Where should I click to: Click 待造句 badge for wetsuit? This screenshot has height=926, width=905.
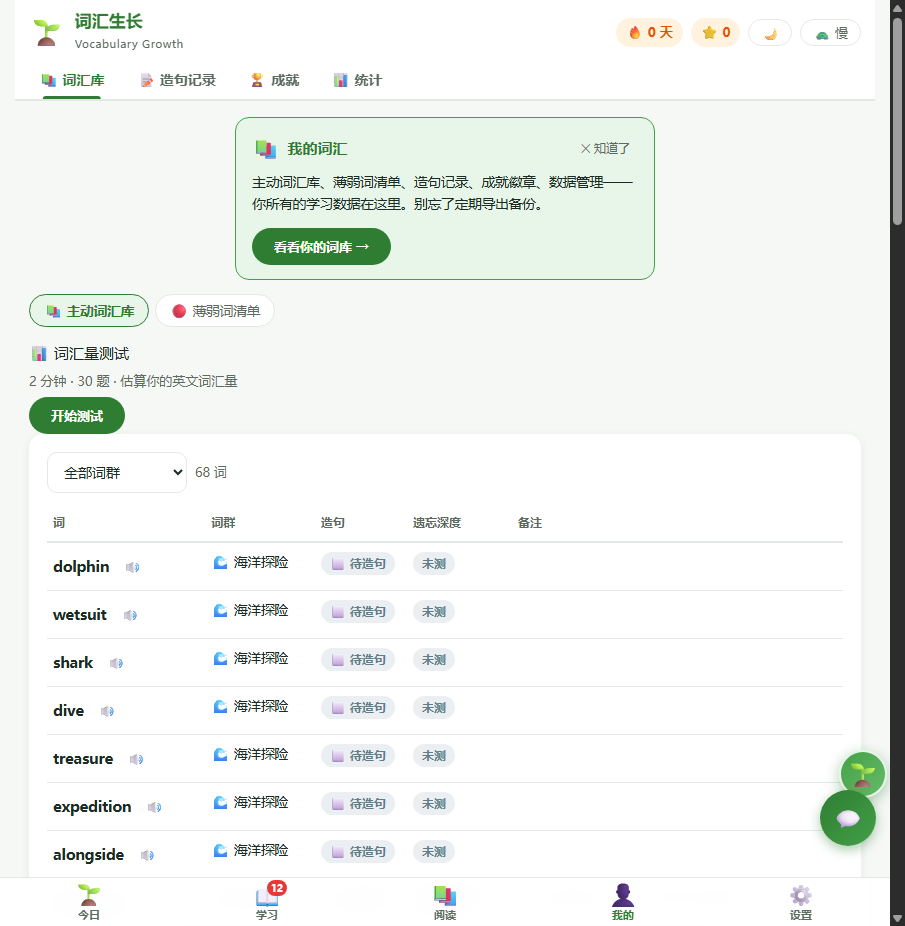[x=358, y=611]
